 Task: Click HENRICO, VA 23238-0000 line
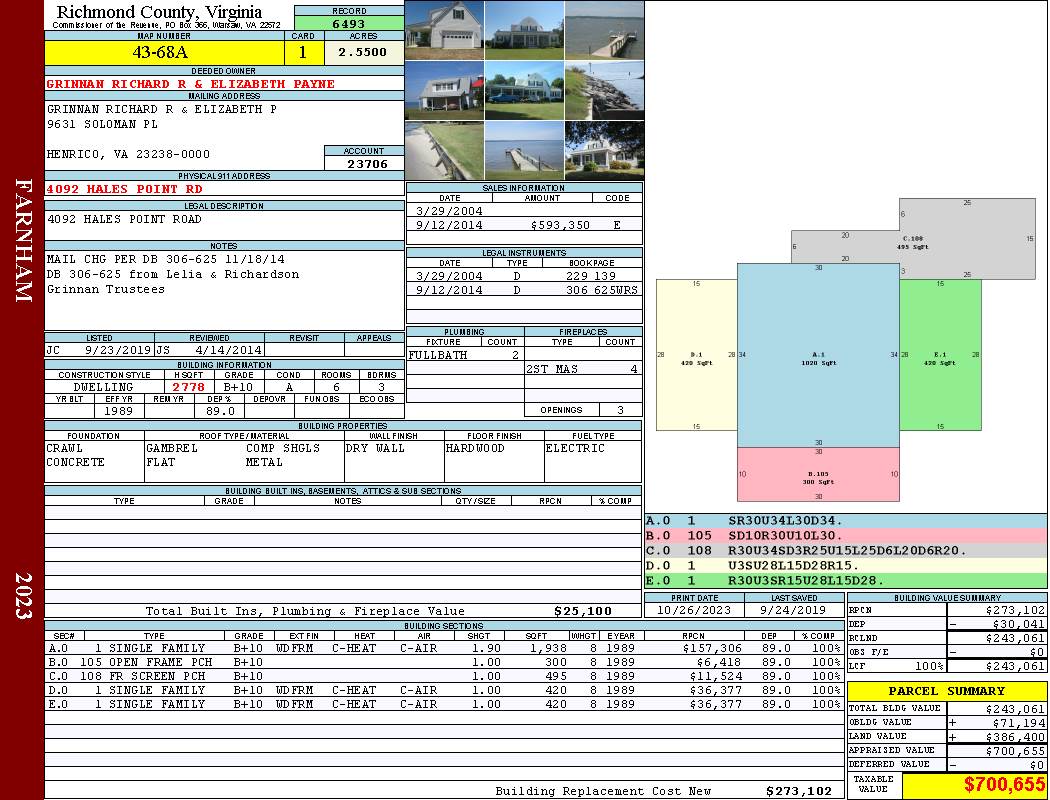pyautogui.click(x=128, y=154)
